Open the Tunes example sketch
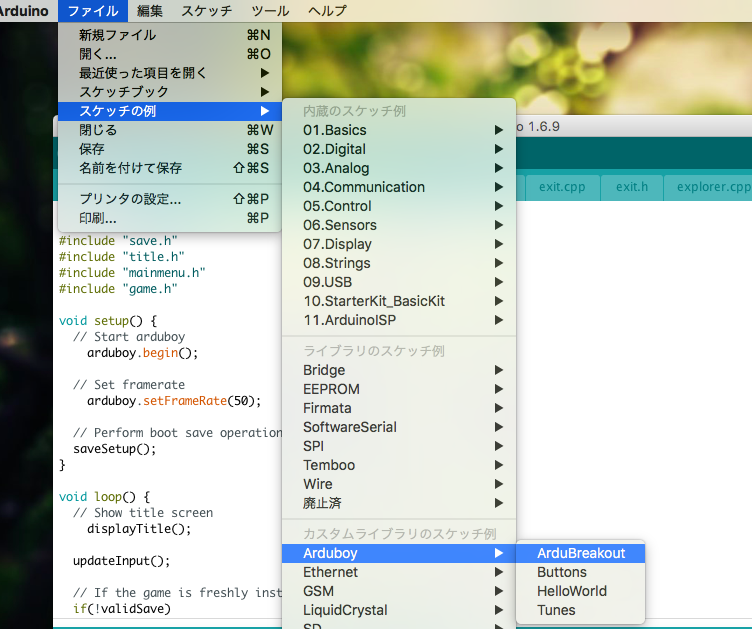Screen dimensions: 752x629 click(580, 610)
